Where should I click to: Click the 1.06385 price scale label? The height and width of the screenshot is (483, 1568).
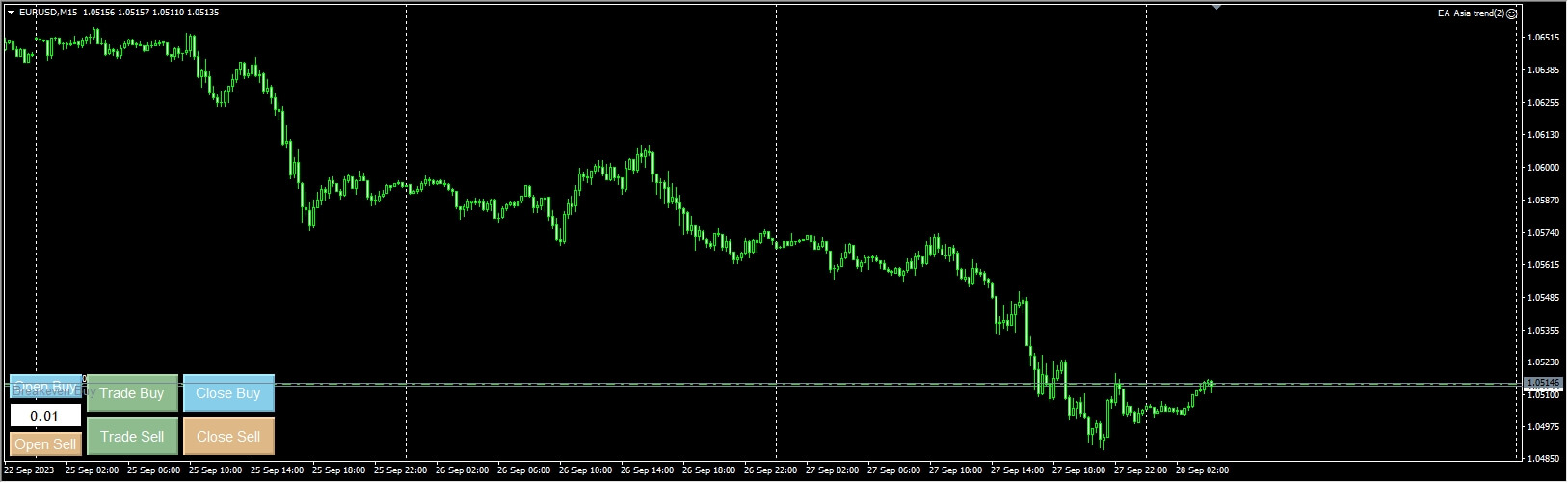pyautogui.click(x=1544, y=70)
